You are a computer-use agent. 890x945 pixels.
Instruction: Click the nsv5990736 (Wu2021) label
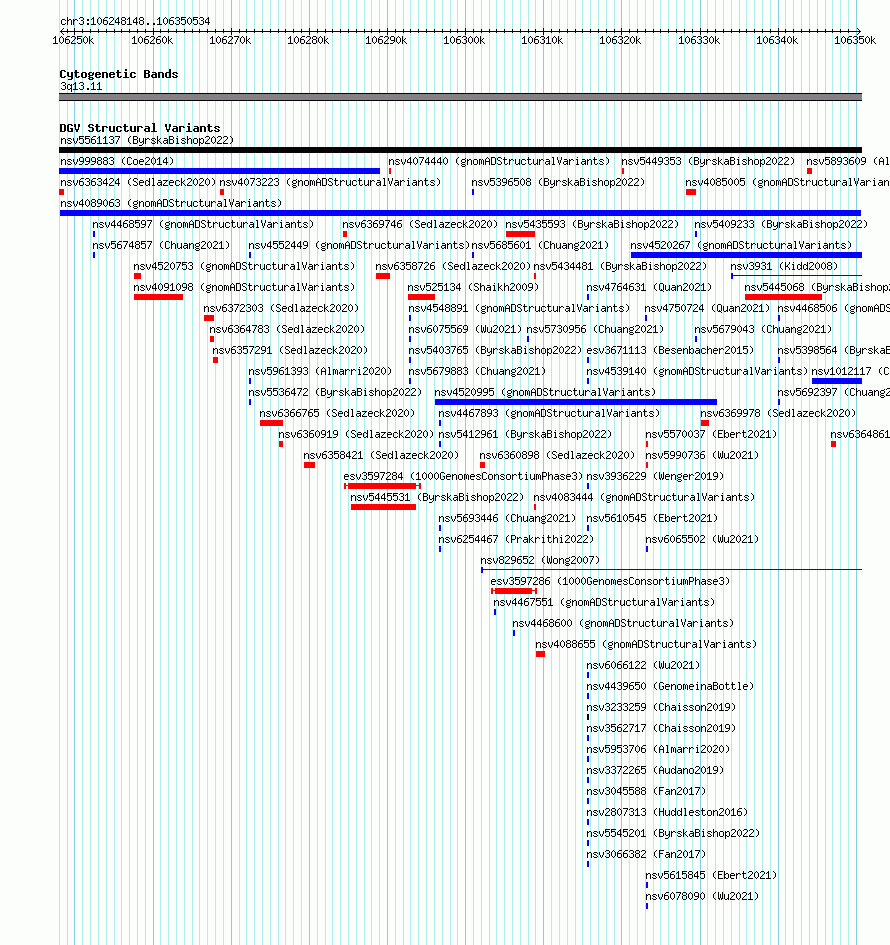(702, 456)
